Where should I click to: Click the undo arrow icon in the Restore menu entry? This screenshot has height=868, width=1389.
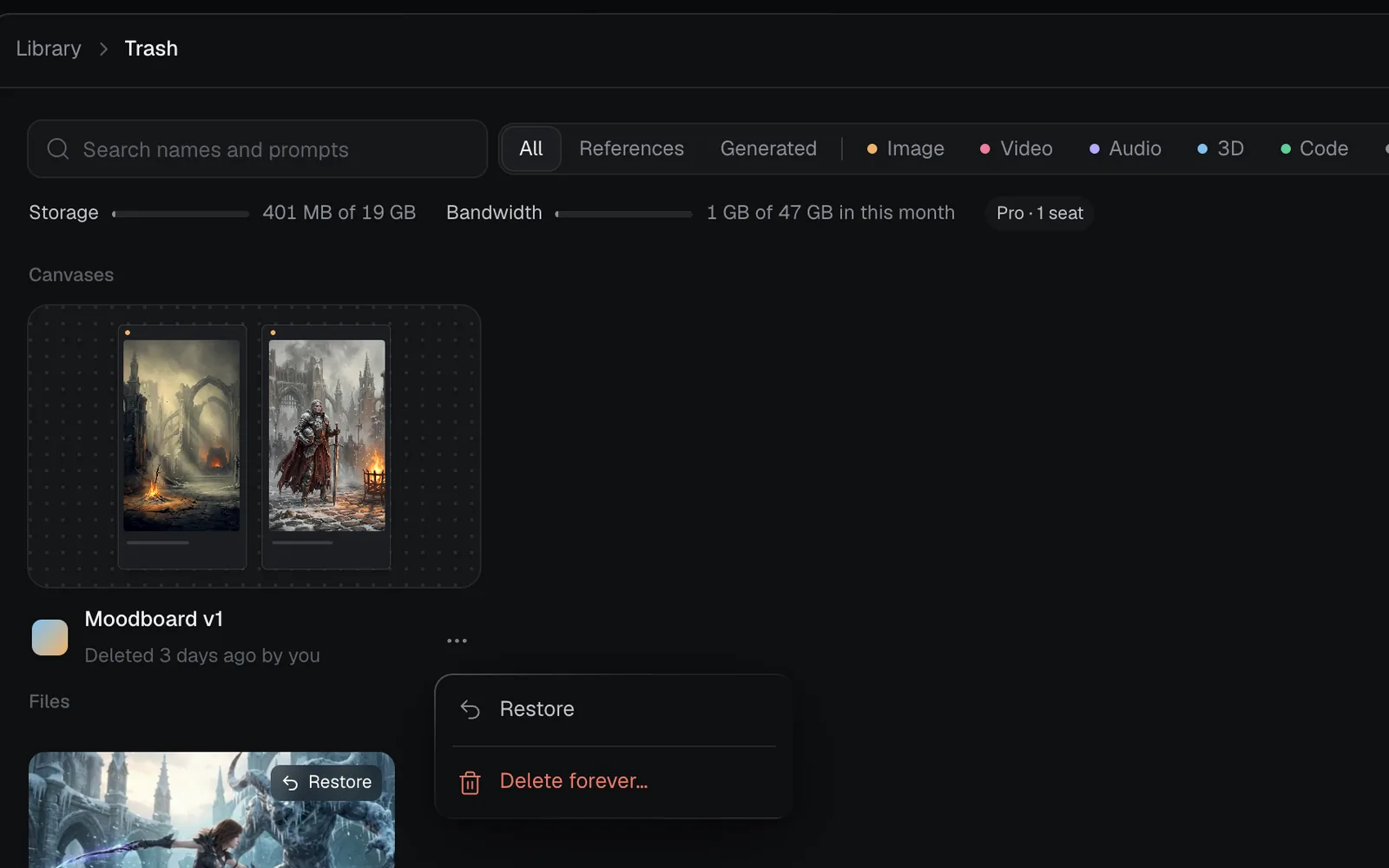tap(470, 709)
